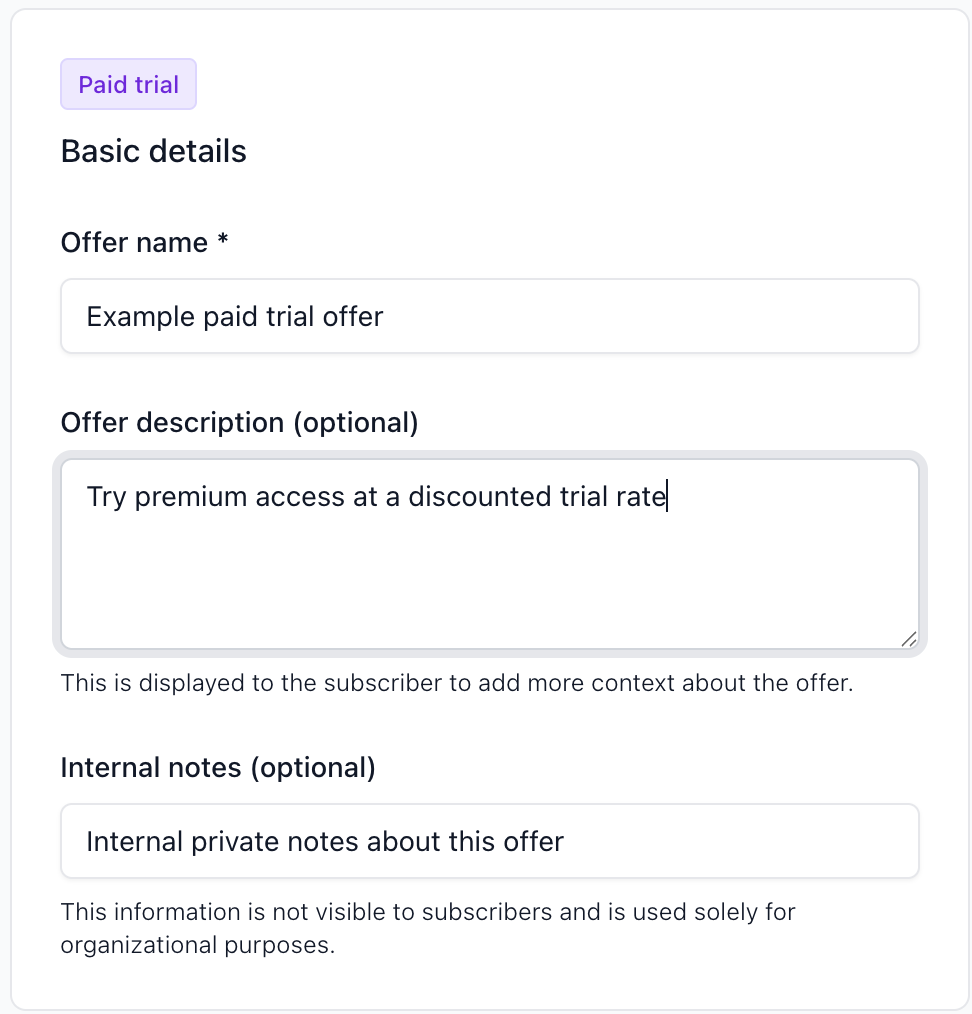Click 'organizational purposes' helper text line
The width and height of the screenshot is (972, 1014).
198,945
